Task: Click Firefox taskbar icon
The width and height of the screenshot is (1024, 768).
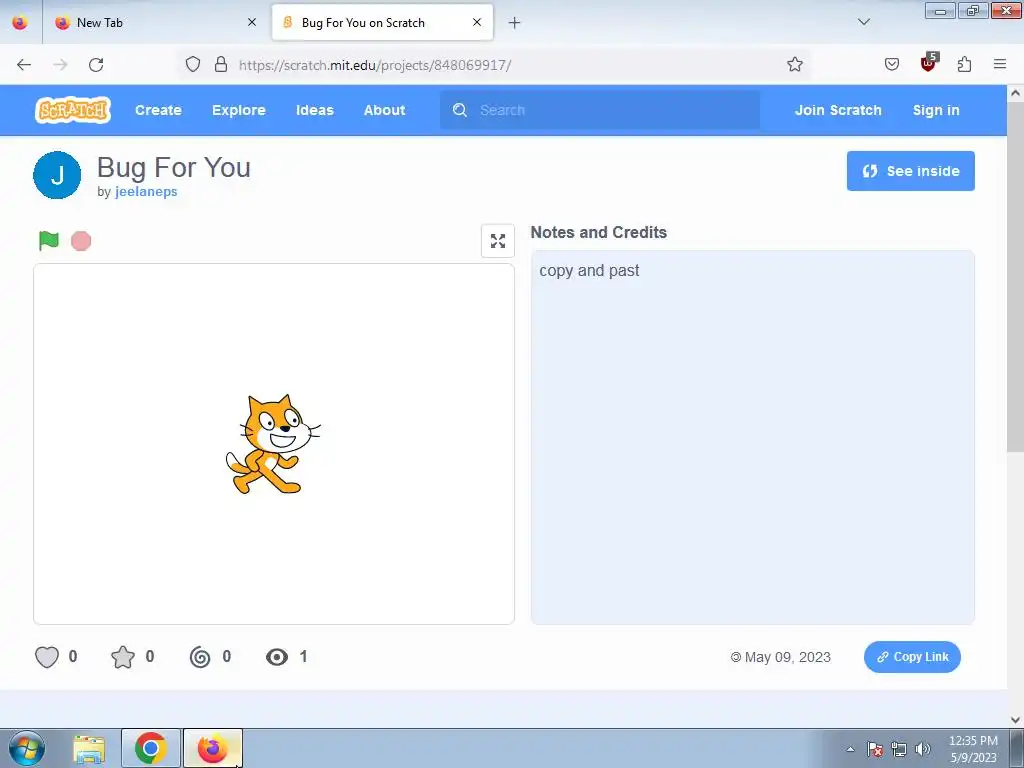Action: (x=212, y=748)
